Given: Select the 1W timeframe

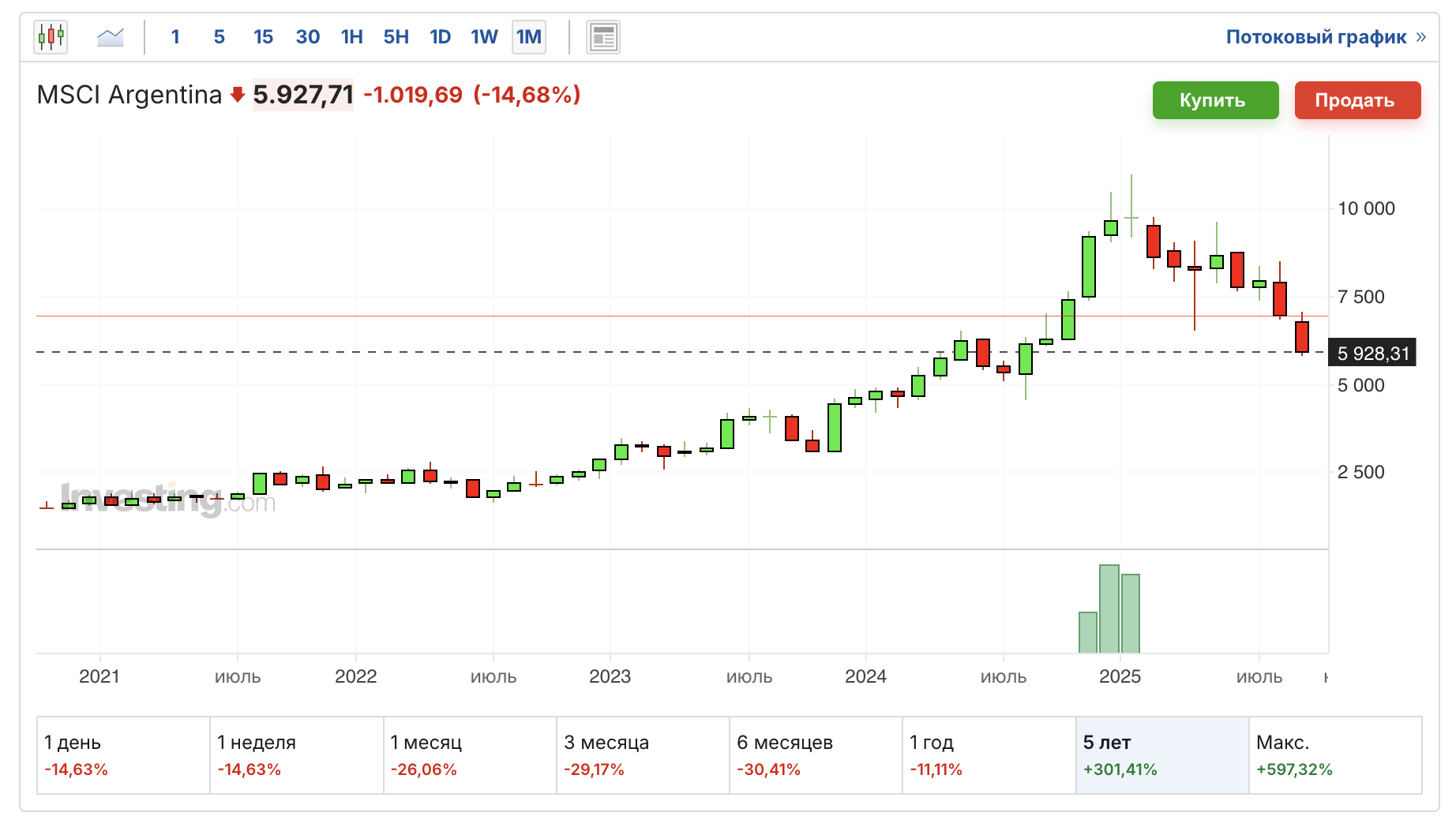Looking at the screenshot, I should click(x=482, y=36).
